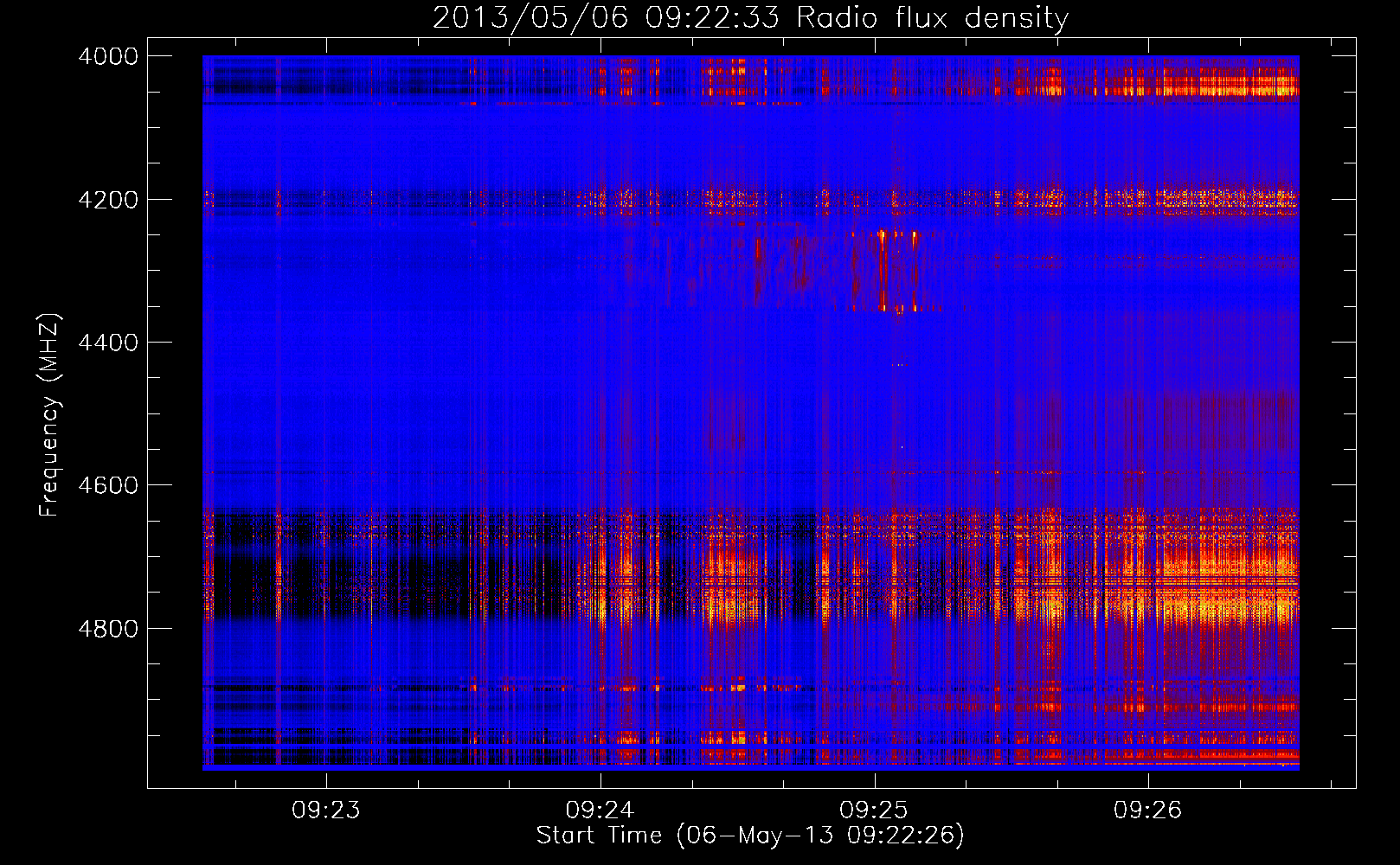This screenshot has width=1400, height=865.
Task: Select the 4400 frequency tick label
Action: (x=108, y=343)
